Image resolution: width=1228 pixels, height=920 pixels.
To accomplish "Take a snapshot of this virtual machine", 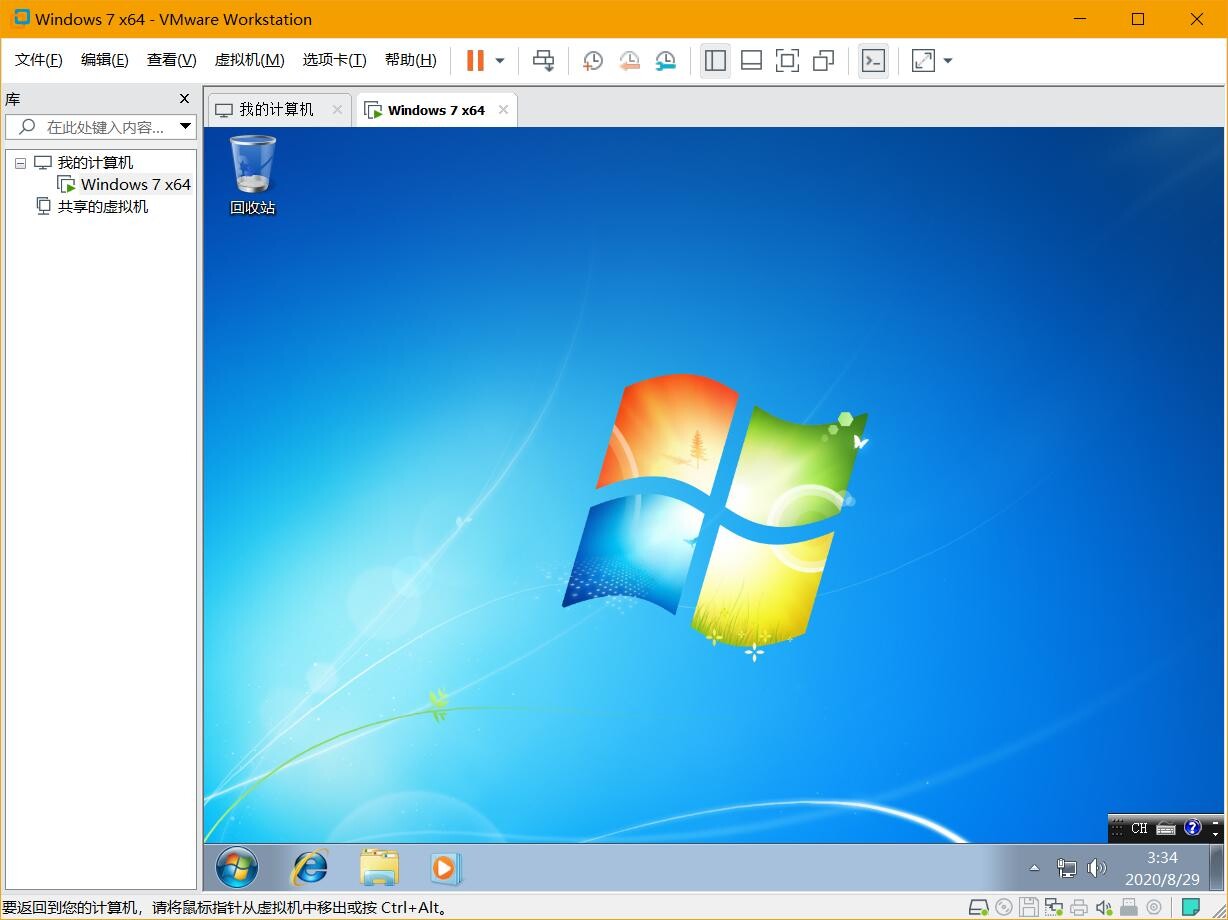I will coord(593,61).
